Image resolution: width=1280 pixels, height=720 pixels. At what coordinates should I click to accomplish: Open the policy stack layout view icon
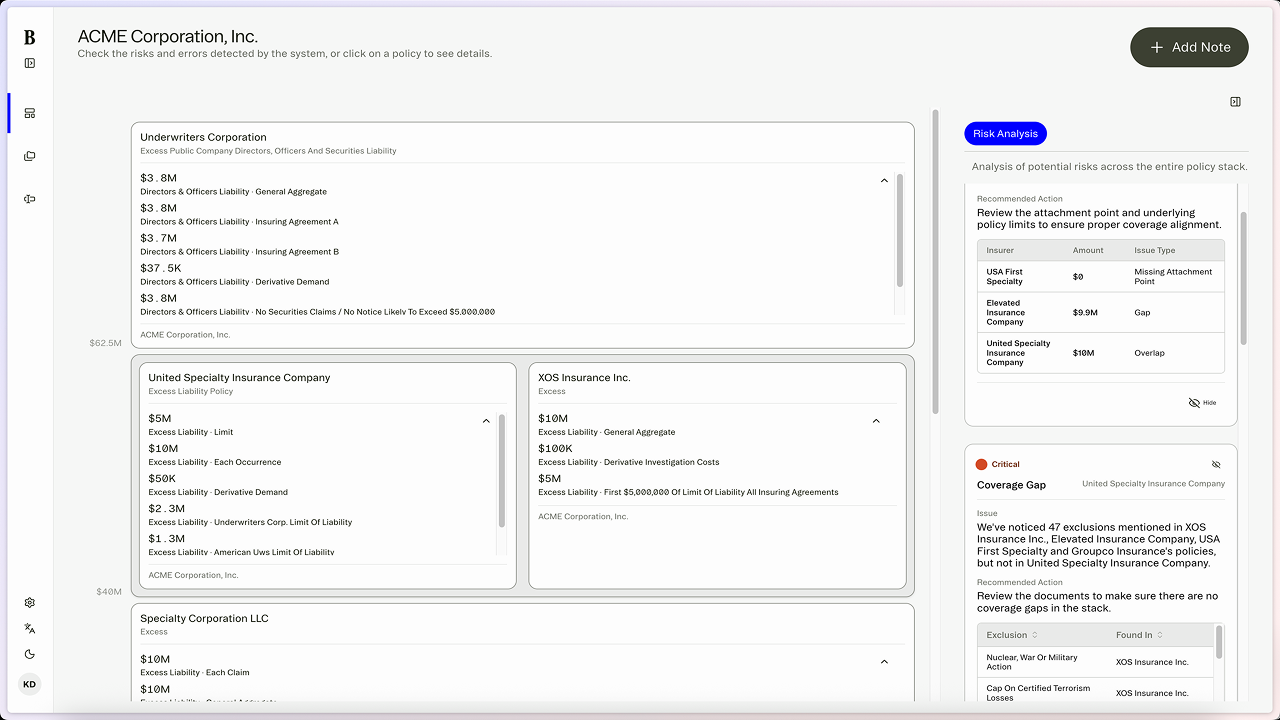pyautogui.click(x=30, y=113)
